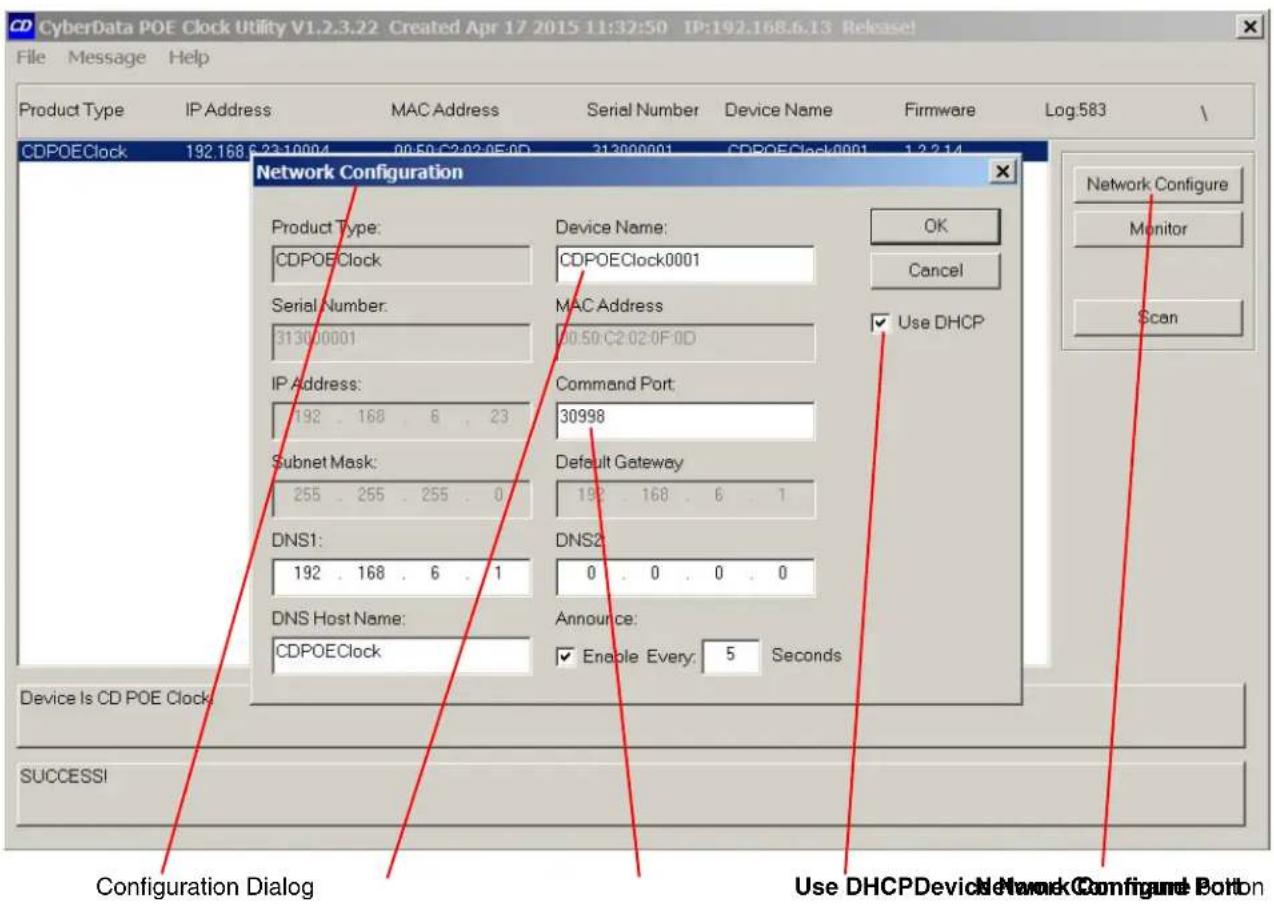Click the Scan button

tap(1157, 317)
